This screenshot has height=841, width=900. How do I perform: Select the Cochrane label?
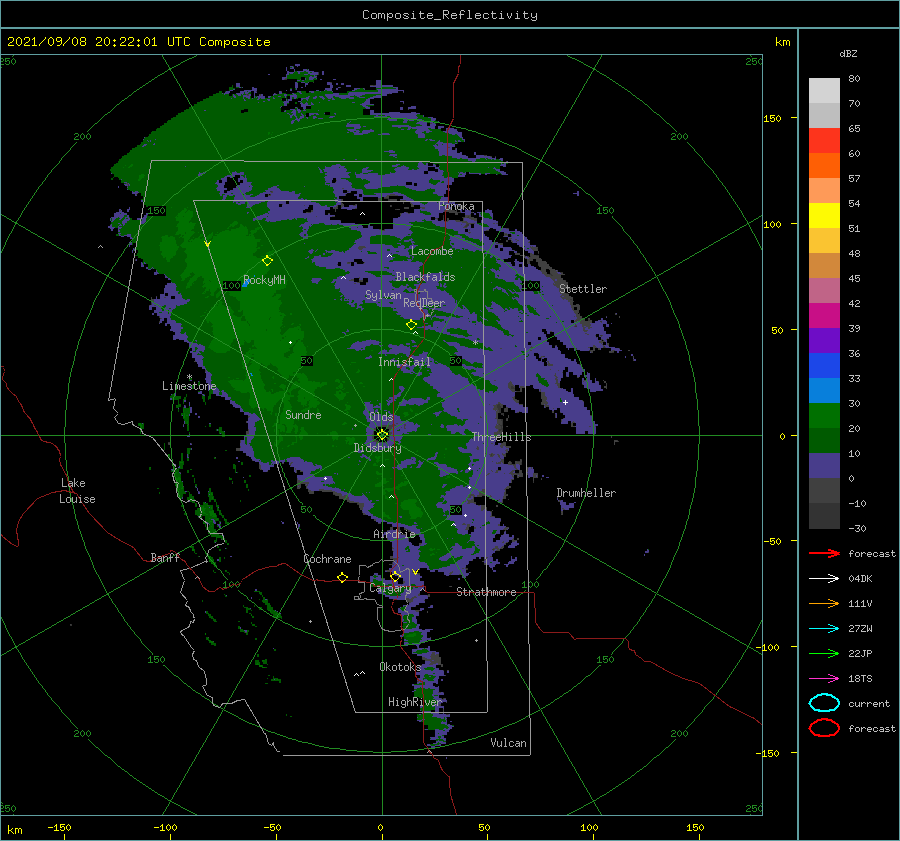(327, 559)
